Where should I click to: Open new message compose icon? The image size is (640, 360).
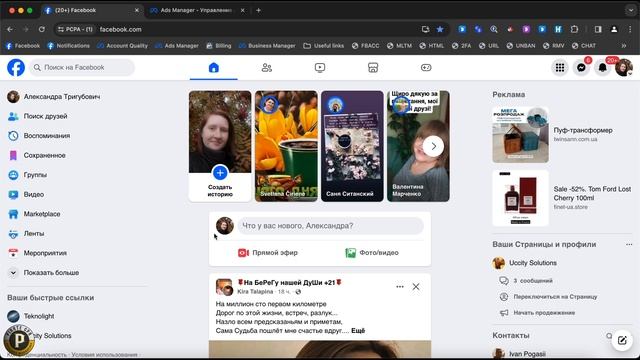(x=622, y=340)
